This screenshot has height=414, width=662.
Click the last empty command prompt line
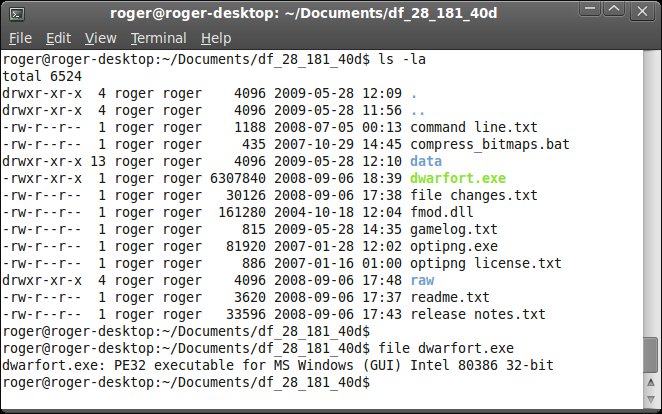coord(500,383)
